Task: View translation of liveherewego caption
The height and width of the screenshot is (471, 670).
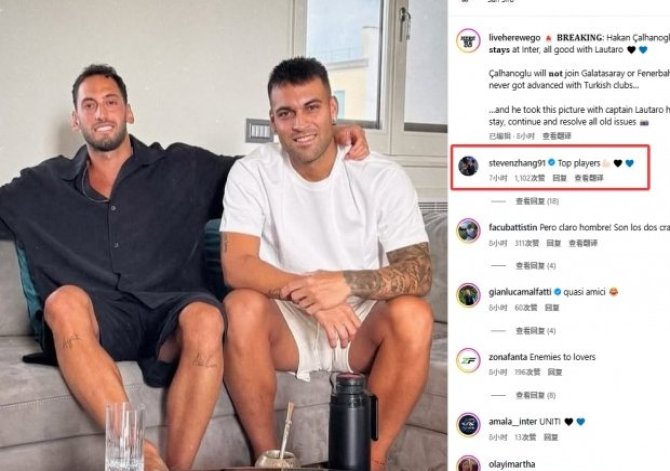Action: [557, 136]
